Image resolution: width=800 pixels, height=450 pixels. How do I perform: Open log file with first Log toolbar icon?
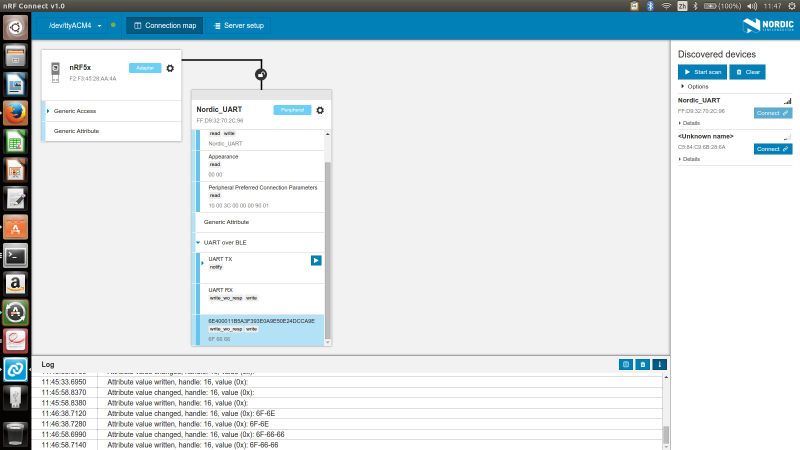click(626, 364)
